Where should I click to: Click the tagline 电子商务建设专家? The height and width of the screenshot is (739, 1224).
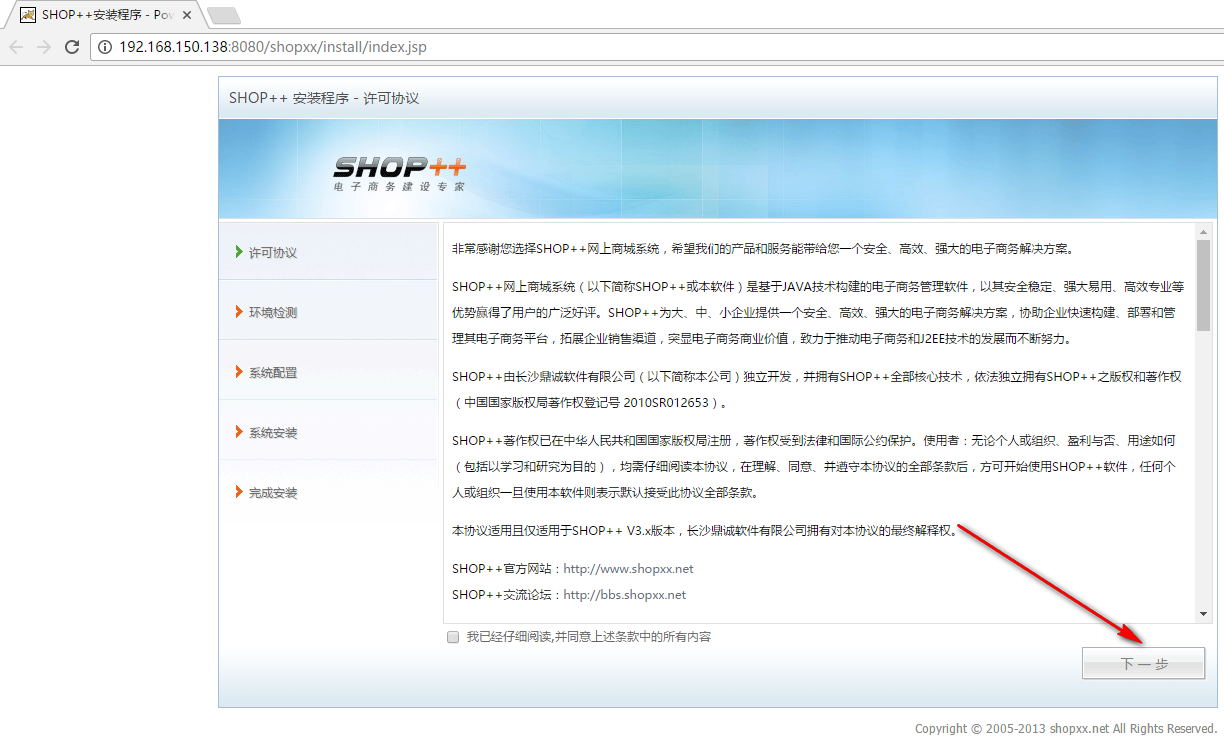(x=399, y=186)
